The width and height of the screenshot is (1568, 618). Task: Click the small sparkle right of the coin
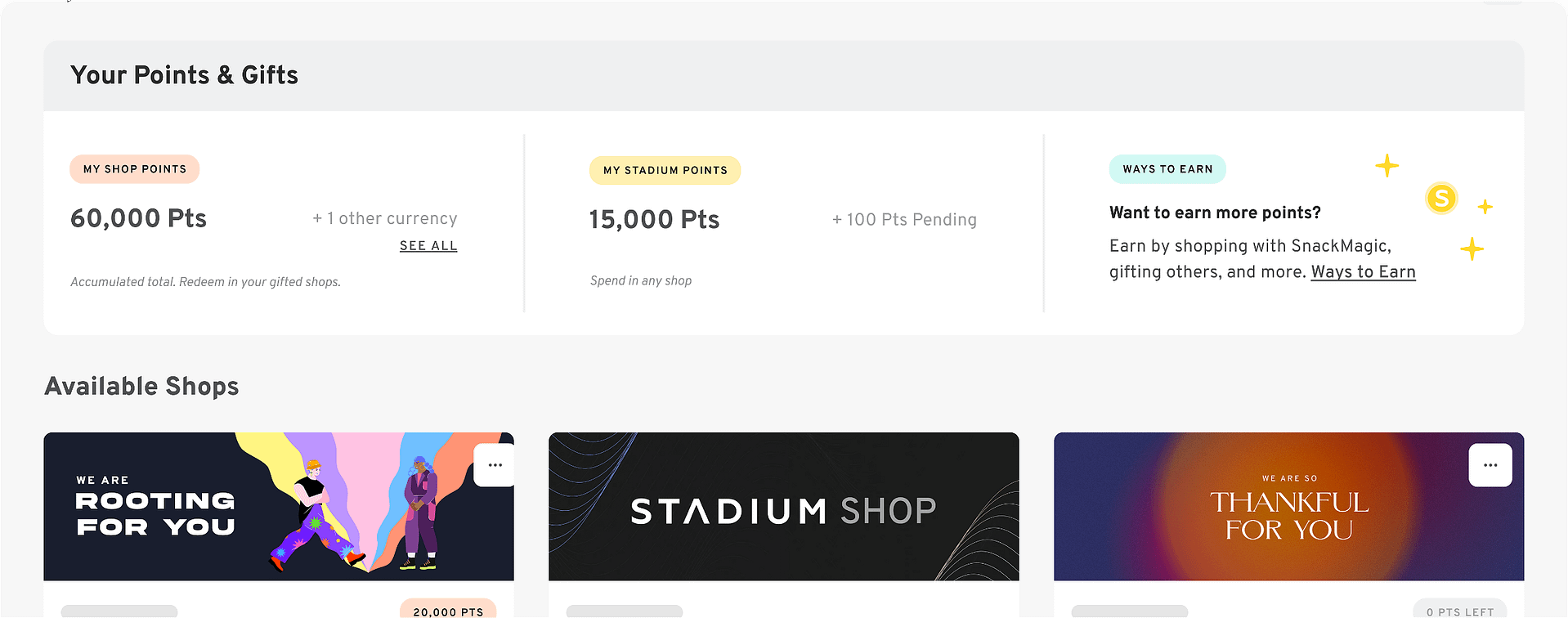(1485, 207)
